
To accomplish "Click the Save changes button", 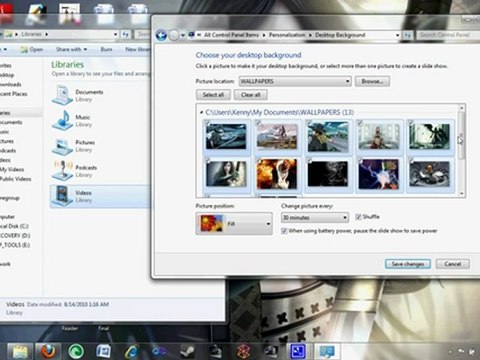I will tap(408, 264).
